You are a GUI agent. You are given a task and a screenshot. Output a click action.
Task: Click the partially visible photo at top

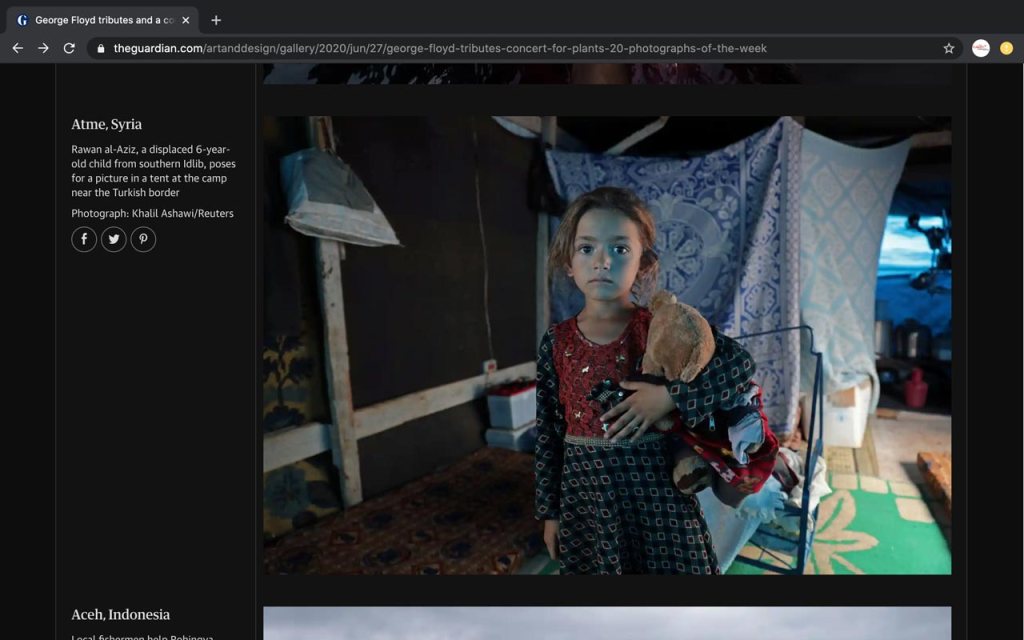607,74
